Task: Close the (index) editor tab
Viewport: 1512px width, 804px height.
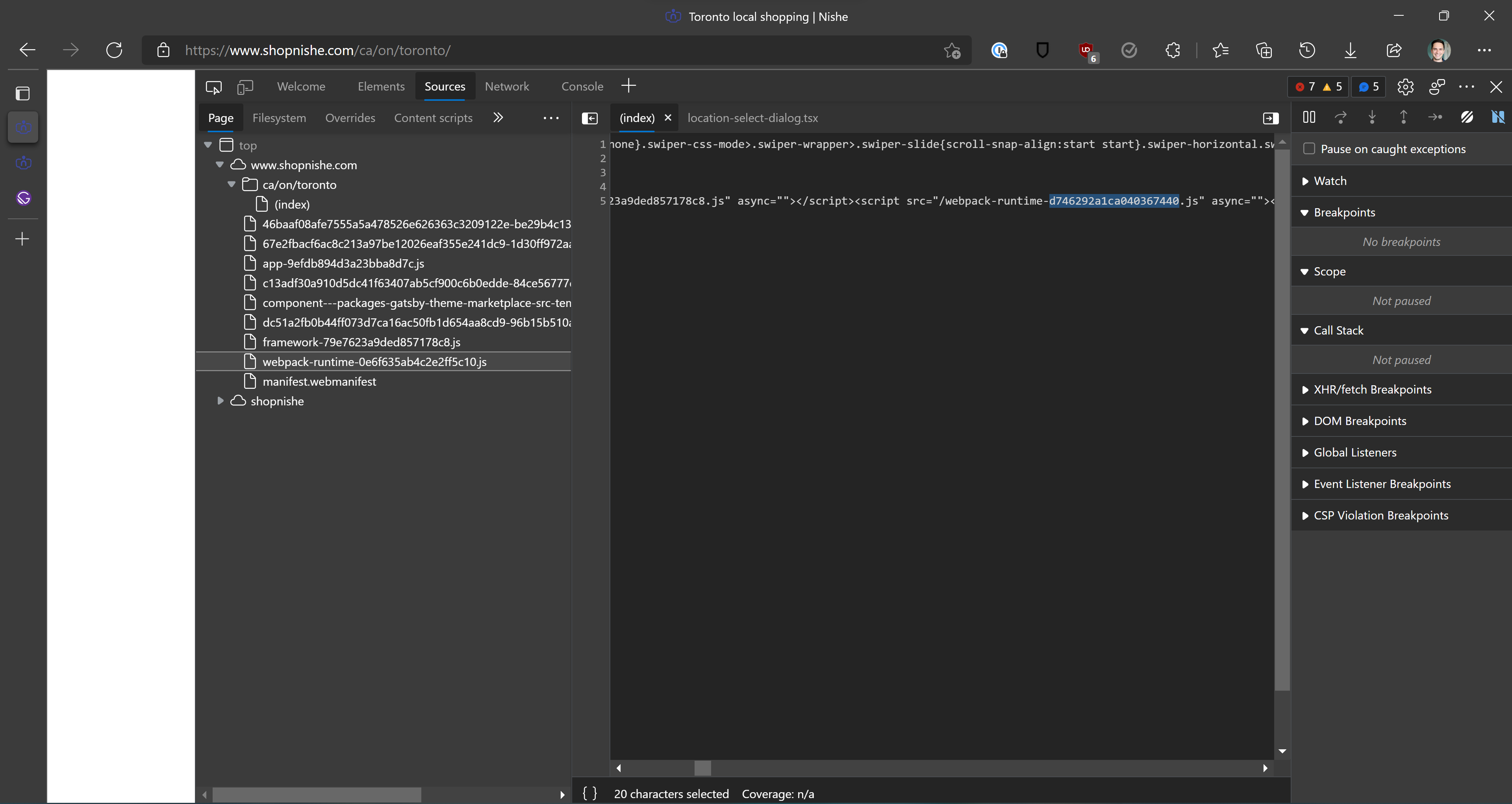Action: [x=668, y=118]
